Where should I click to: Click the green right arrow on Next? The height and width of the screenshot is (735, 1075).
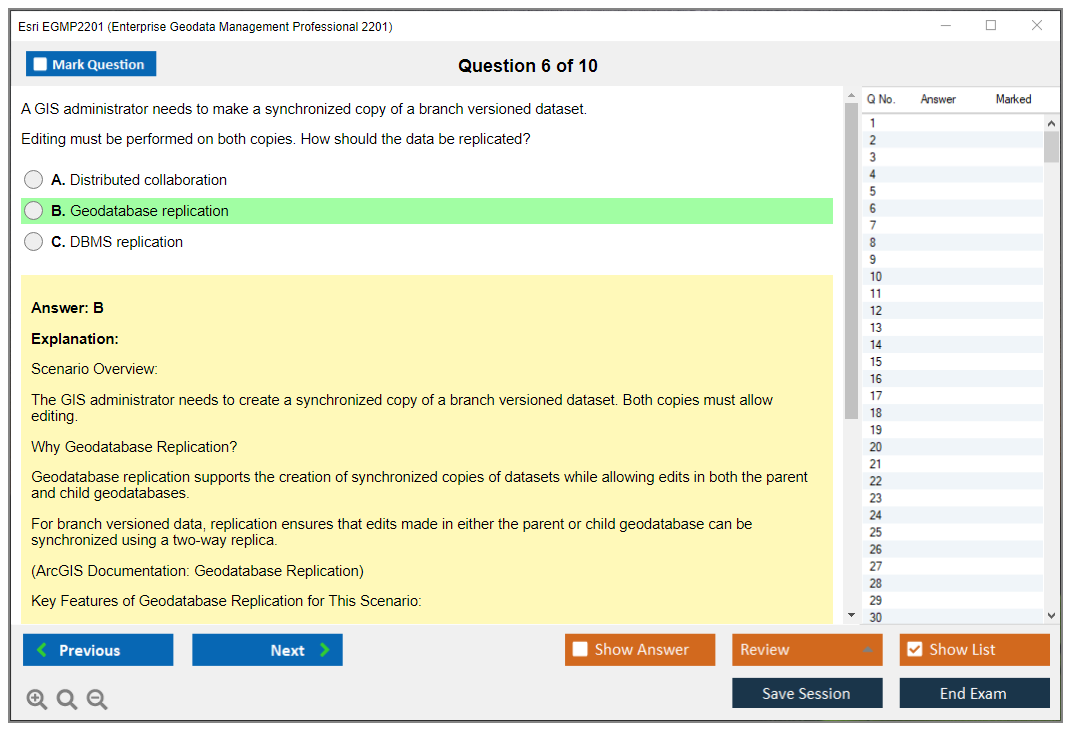[x=324, y=649]
